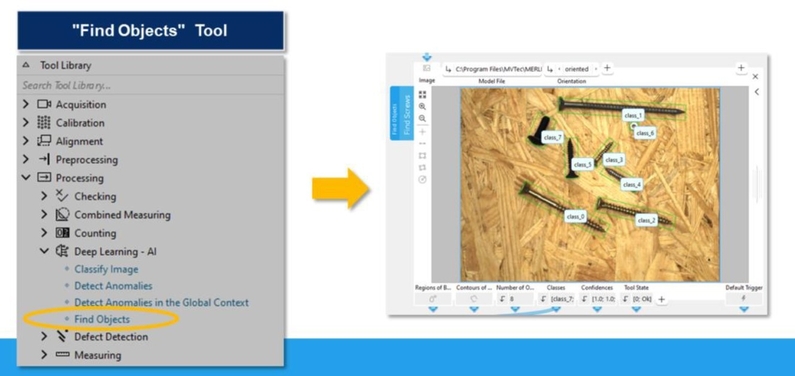Collapse the Deep Learning - AI group
The image size is (795, 376).
tap(44, 251)
